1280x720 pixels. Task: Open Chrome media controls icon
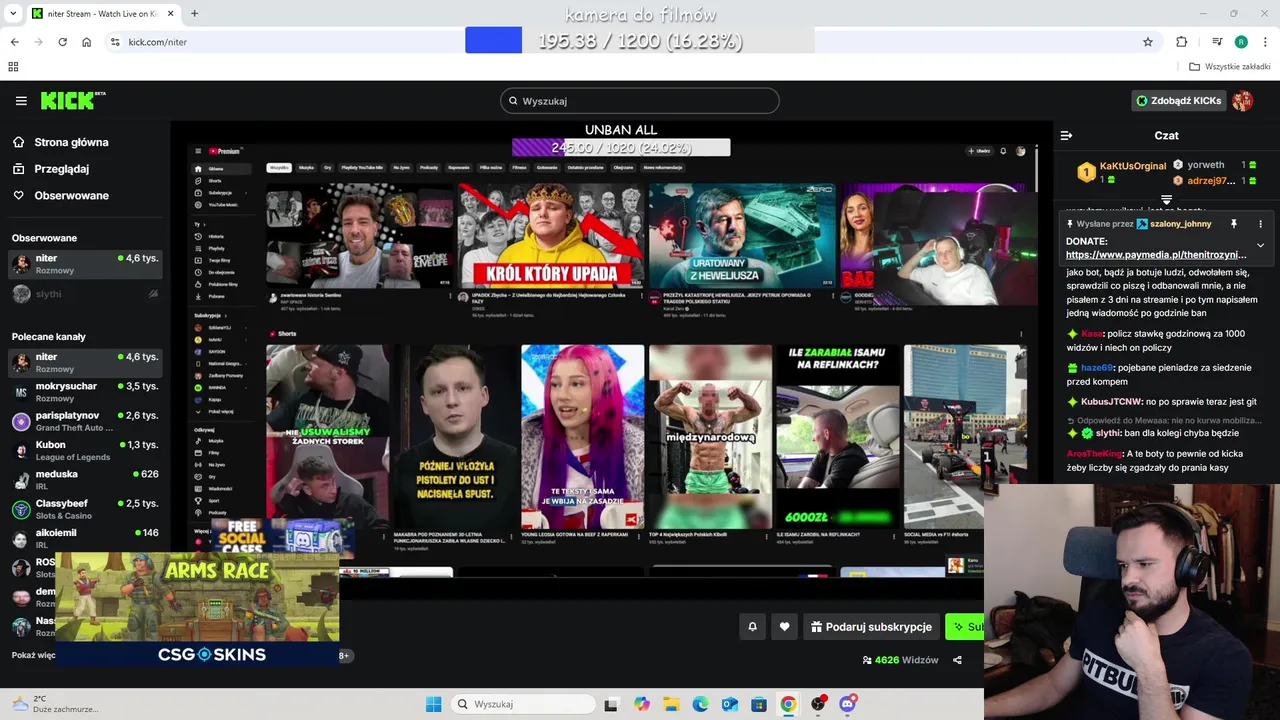pyautogui.click(x=1217, y=42)
